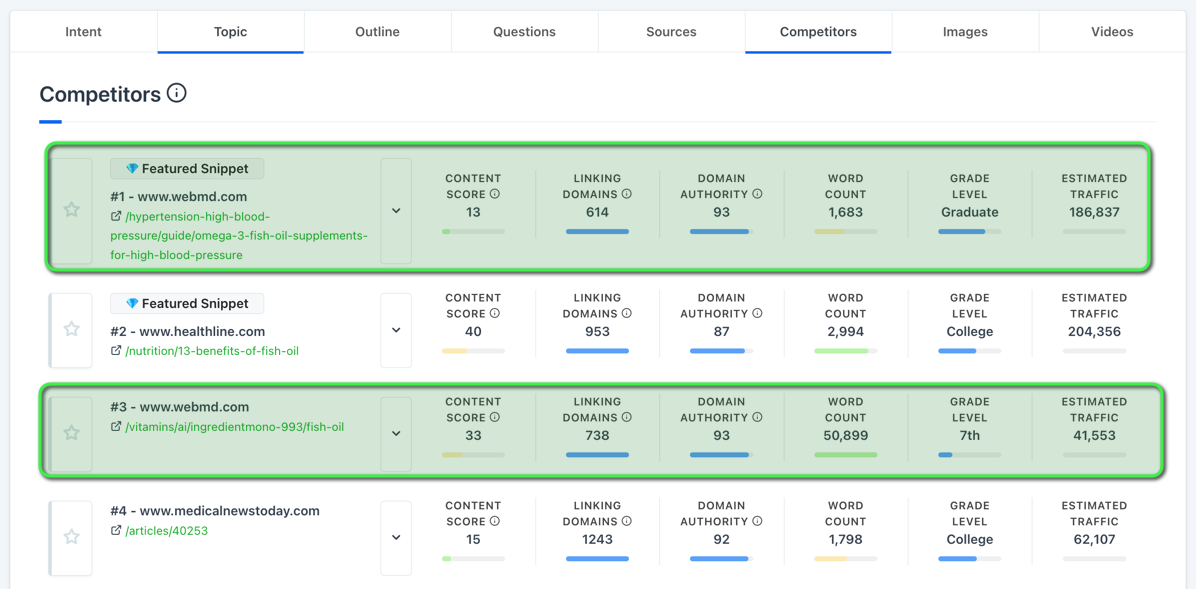
Task: Click the '#3 - www.webmd.com' title
Action: (179, 407)
